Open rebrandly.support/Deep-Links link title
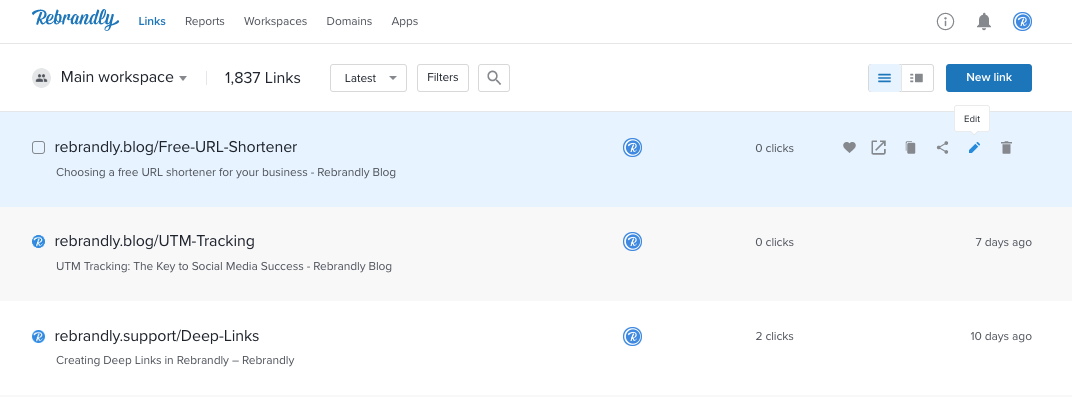Screen dimensions: 1072x397 (157, 336)
